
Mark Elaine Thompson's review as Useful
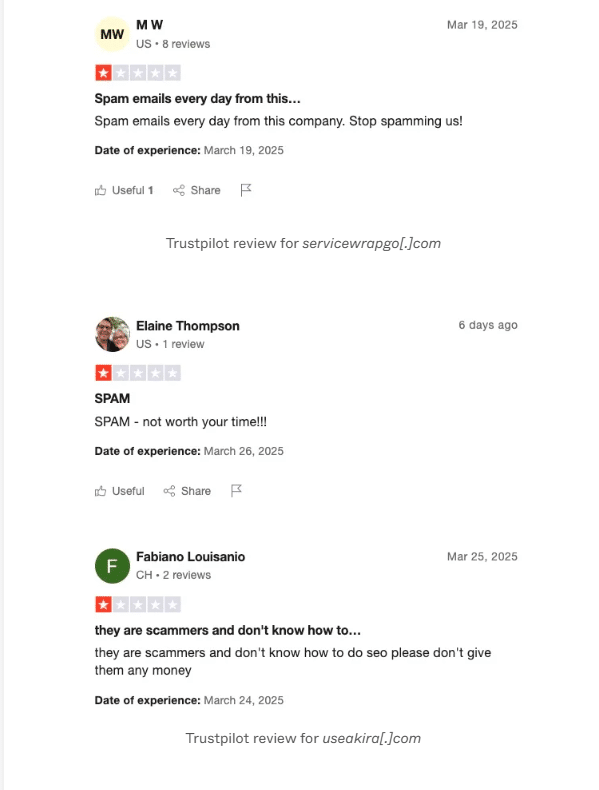point(119,491)
